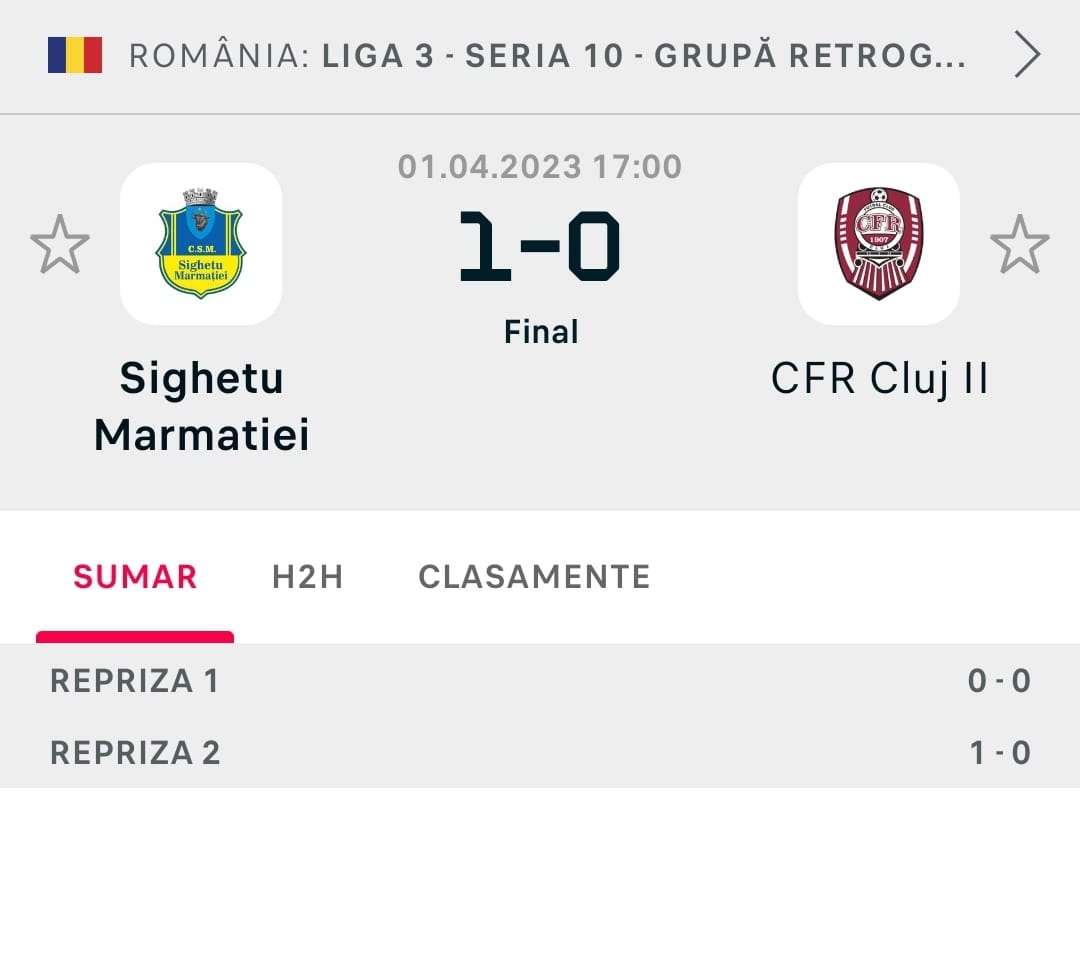
Task: Click the Final match status label
Action: [x=541, y=331]
